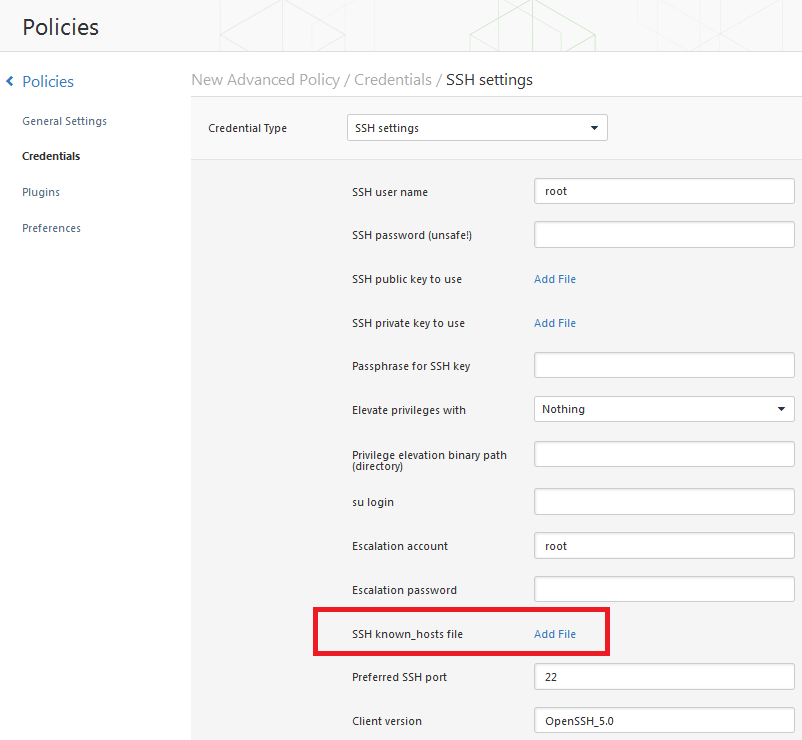Expand the Elevate privileges with dropdown
The width and height of the screenshot is (802, 740).
664,409
